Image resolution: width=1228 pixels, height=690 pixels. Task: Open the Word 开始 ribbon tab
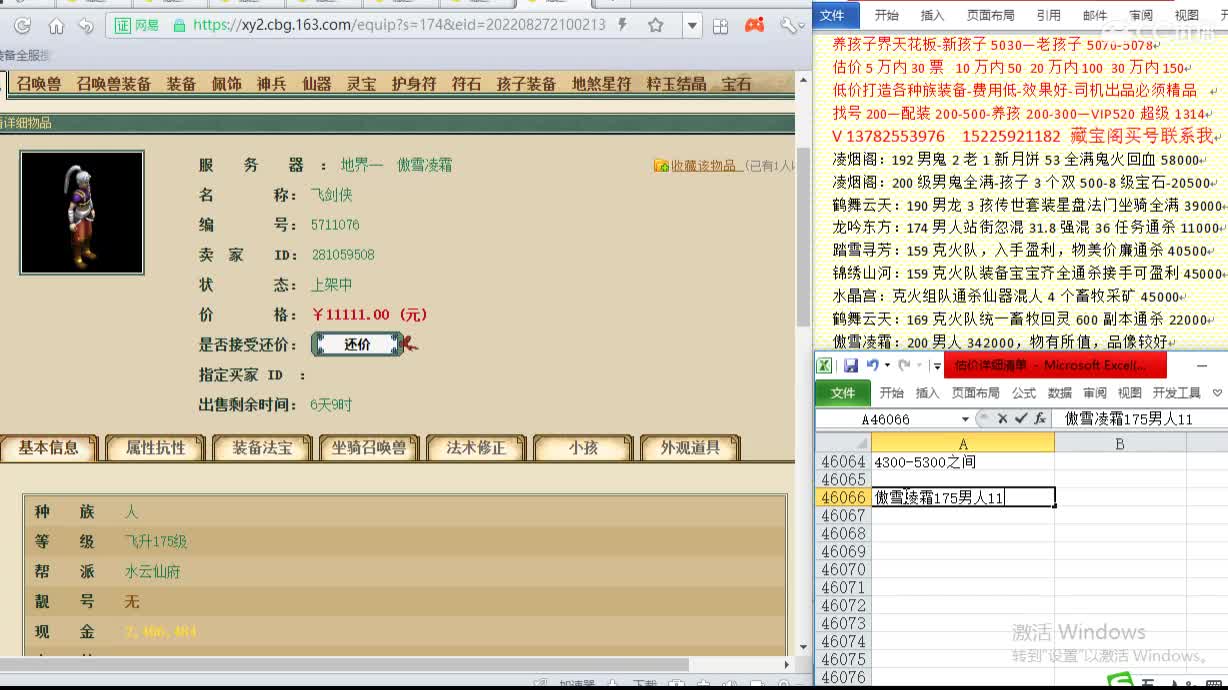[886, 15]
